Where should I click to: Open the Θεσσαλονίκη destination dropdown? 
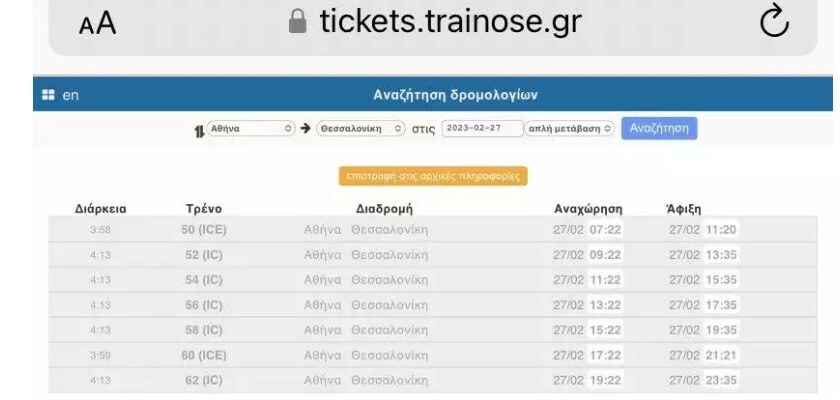click(x=361, y=129)
